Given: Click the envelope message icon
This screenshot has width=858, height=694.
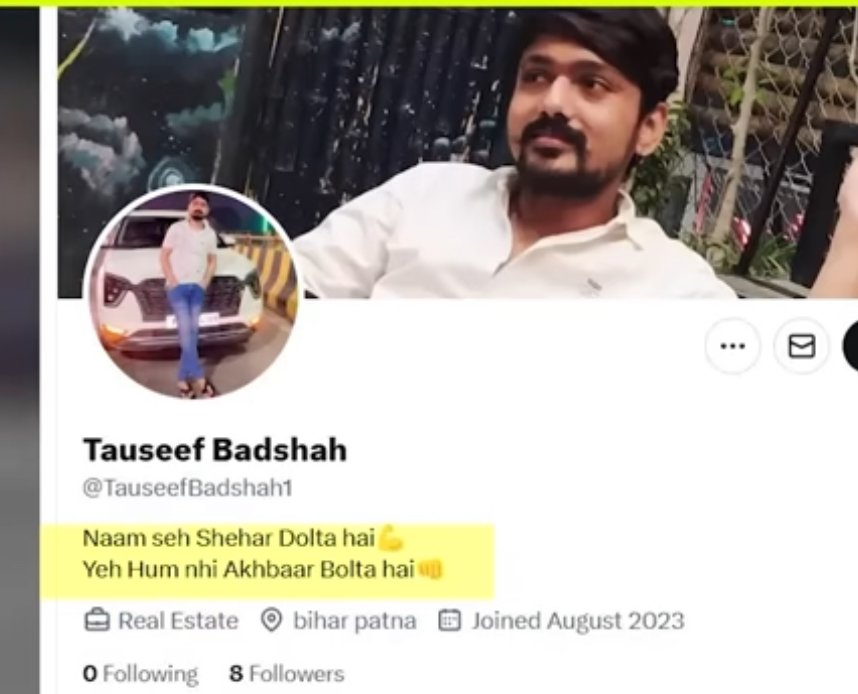Looking at the screenshot, I should [x=802, y=346].
